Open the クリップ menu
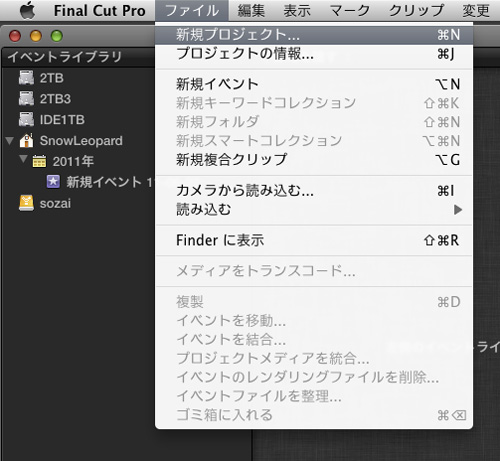This screenshot has height=461, width=500. [x=416, y=11]
